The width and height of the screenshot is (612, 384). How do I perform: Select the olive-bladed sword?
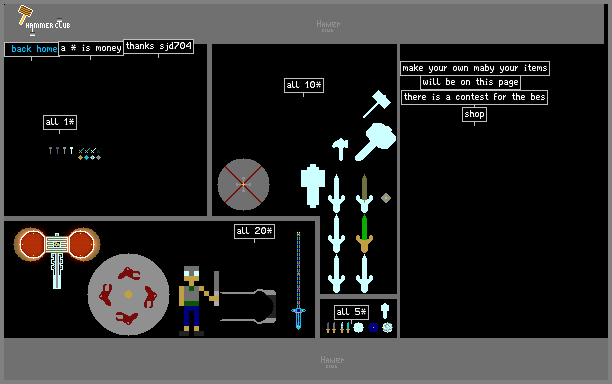(364, 193)
